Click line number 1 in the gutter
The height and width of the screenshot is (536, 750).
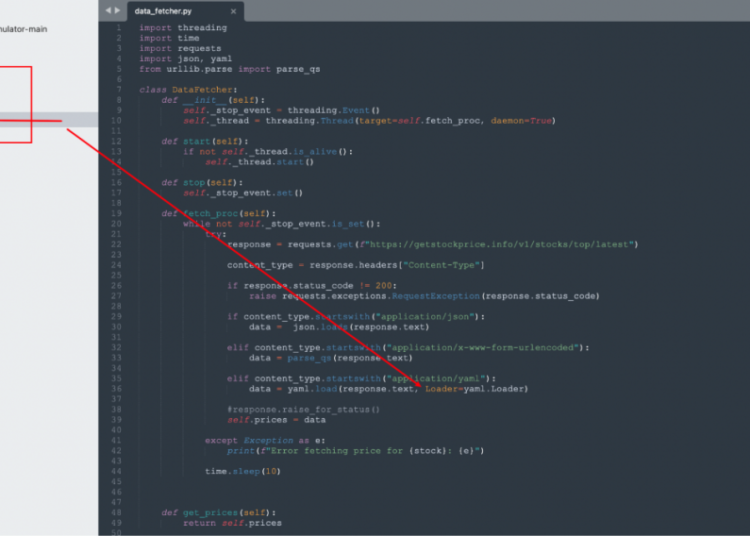pos(118,28)
